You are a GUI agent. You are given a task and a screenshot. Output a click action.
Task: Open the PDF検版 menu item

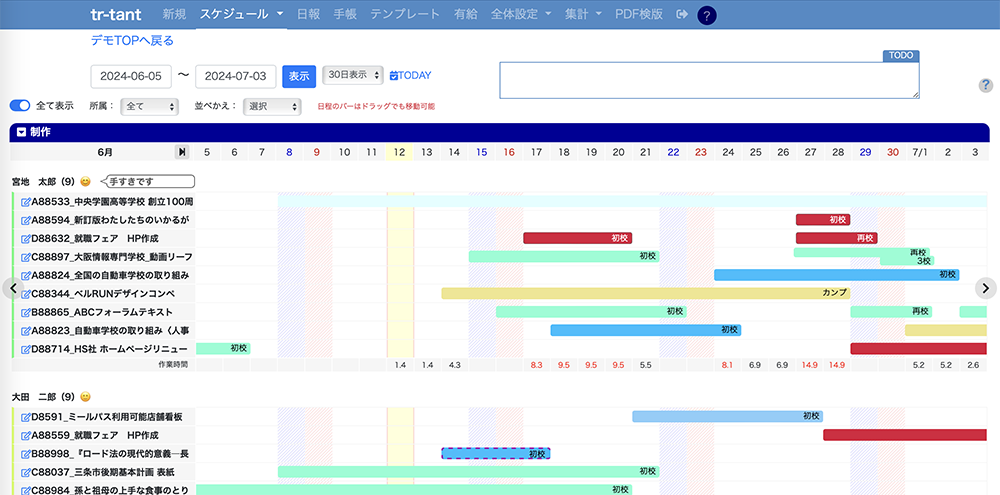[x=639, y=14]
